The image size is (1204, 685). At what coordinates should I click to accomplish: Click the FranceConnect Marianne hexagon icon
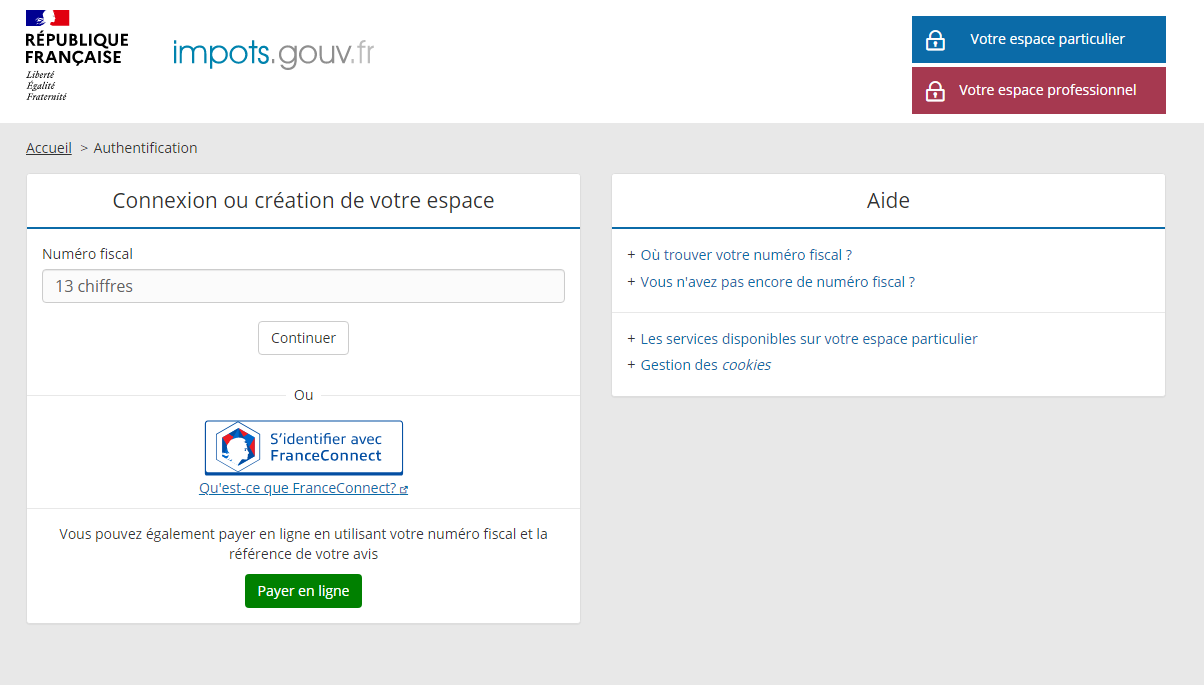(238, 447)
